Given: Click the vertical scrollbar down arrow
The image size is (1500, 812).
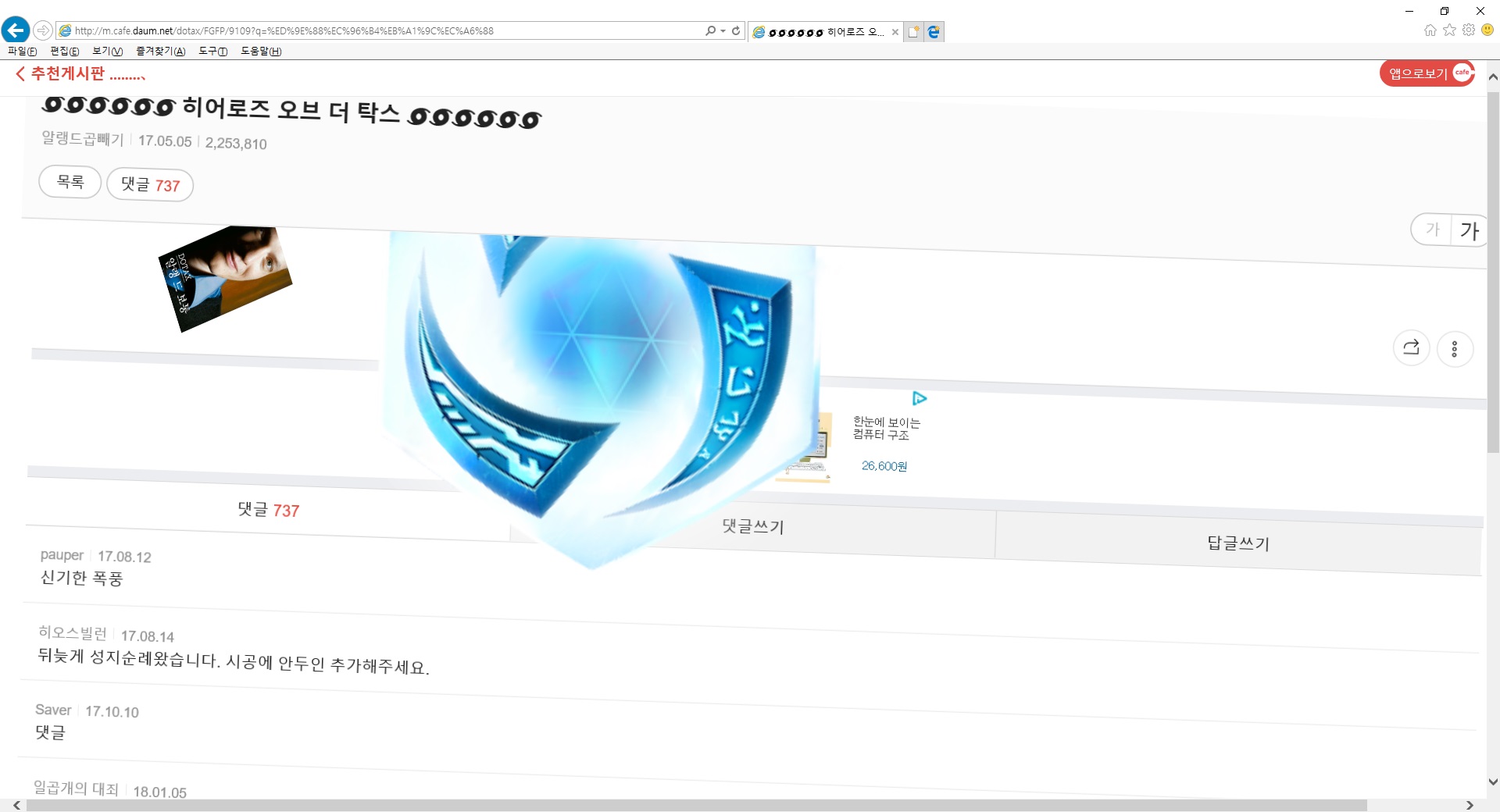Looking at the screenshot, I should (x=1493, y=782).
